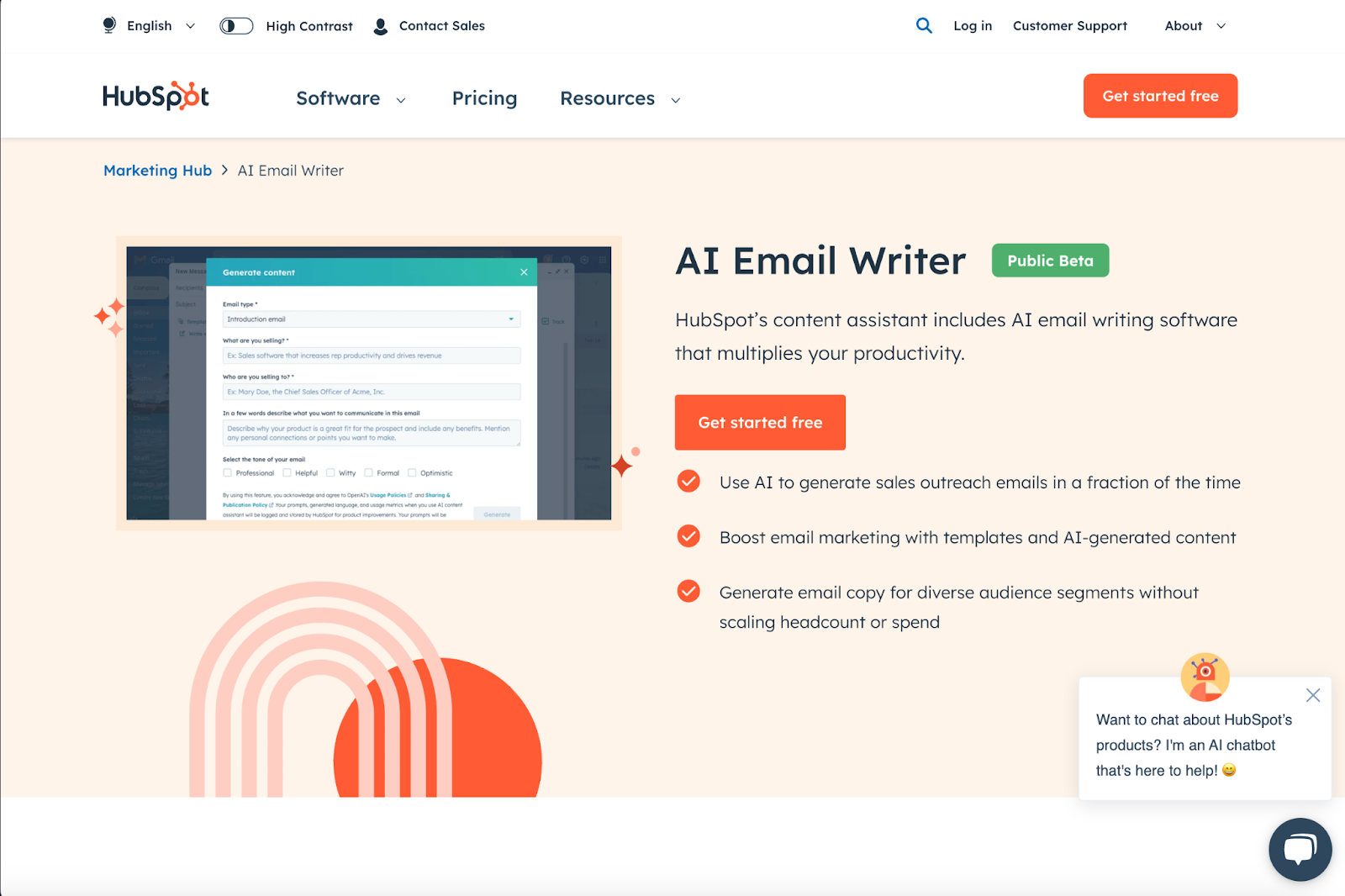
Task: Click the Public Beta badge
Action: pos(1050,261)
